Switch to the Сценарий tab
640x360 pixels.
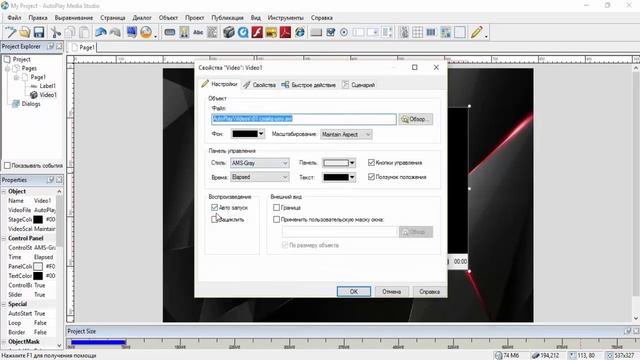[x=358, y=85]
